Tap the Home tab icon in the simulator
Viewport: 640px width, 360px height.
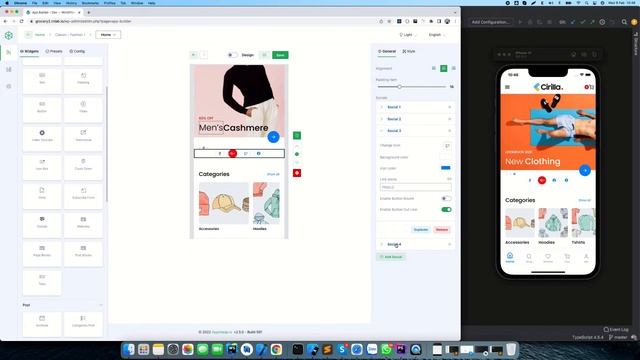pos(510,257)
